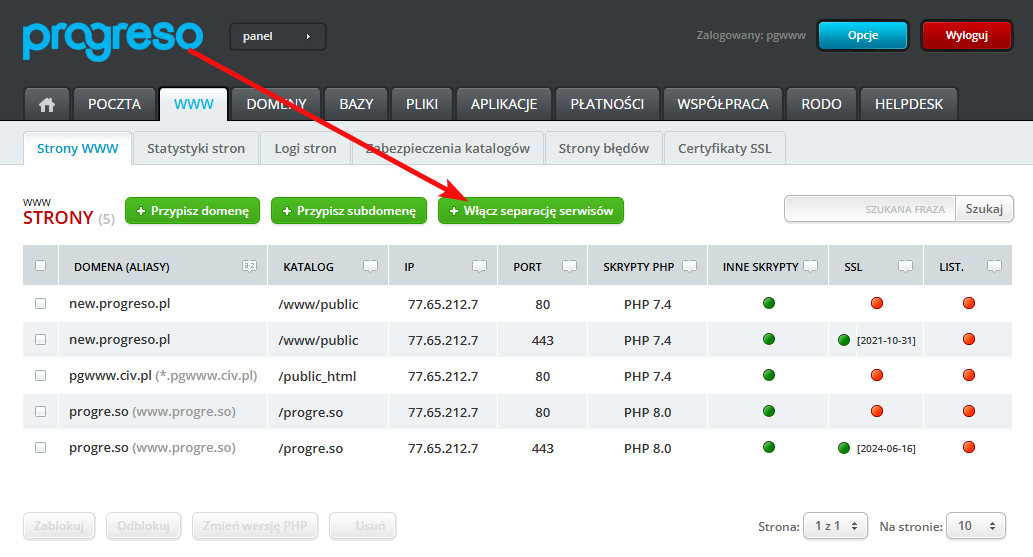Open the DOMENY main menu tab

tap(277, 104)
